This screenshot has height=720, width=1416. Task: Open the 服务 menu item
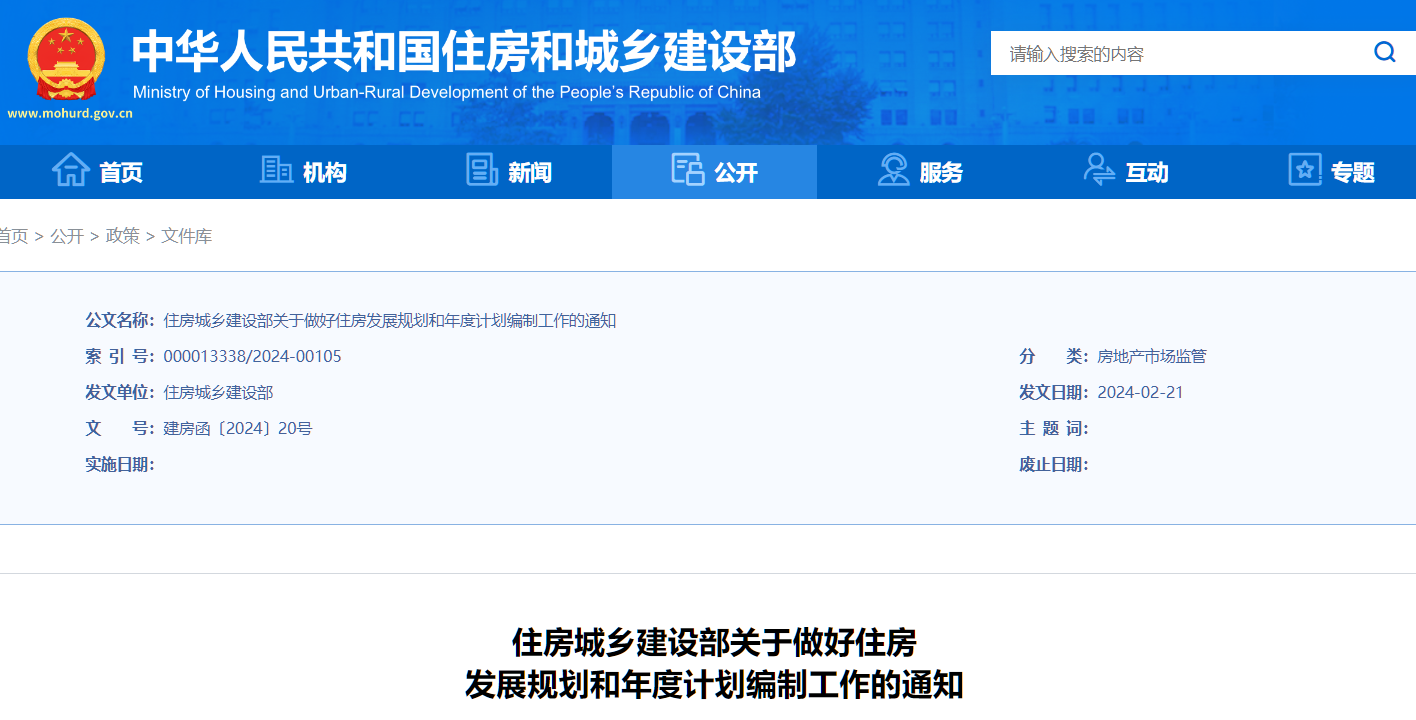[x=930, y=172]
